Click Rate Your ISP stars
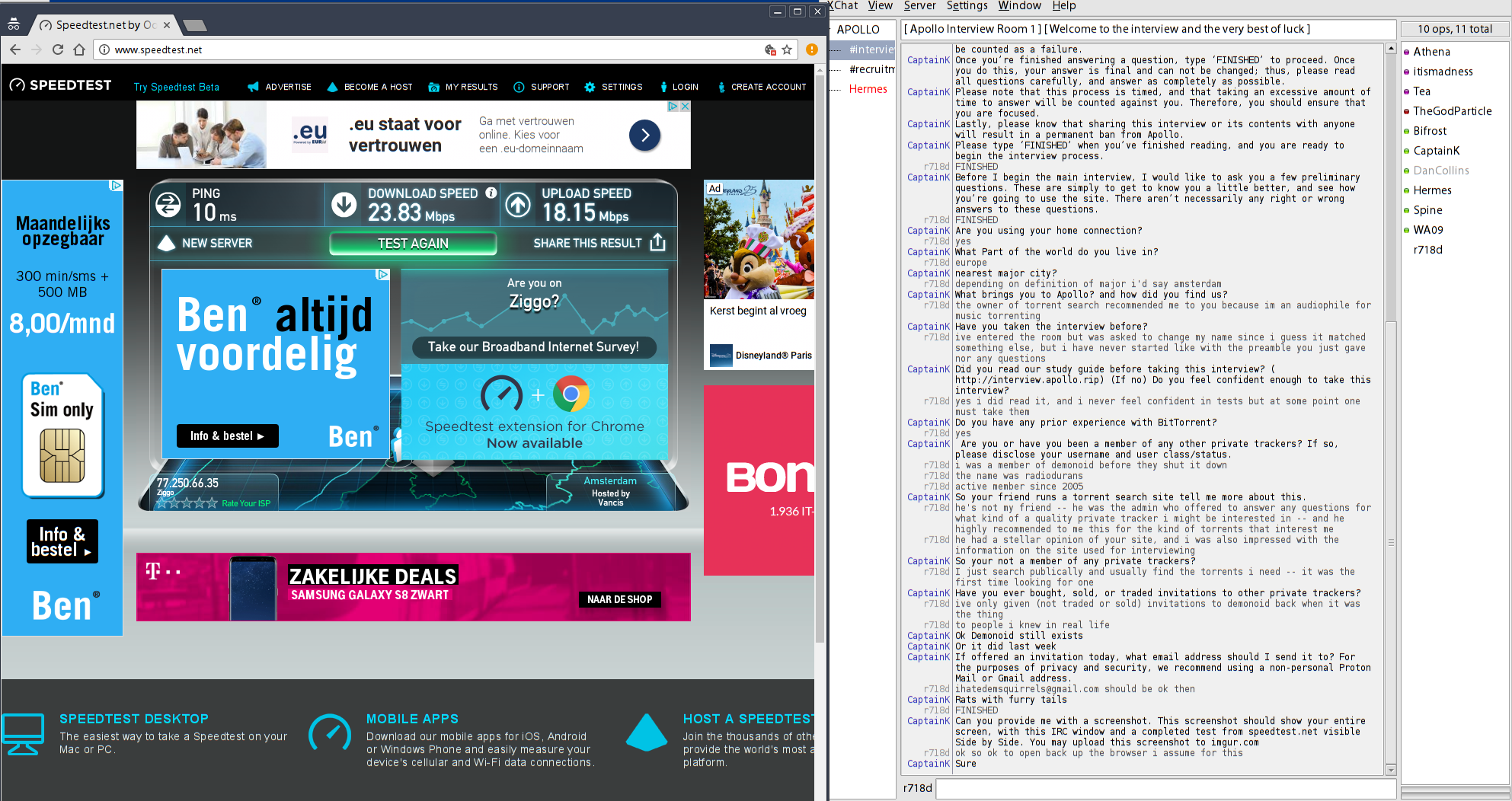The image size is (1512, 801). pos(187,503)
